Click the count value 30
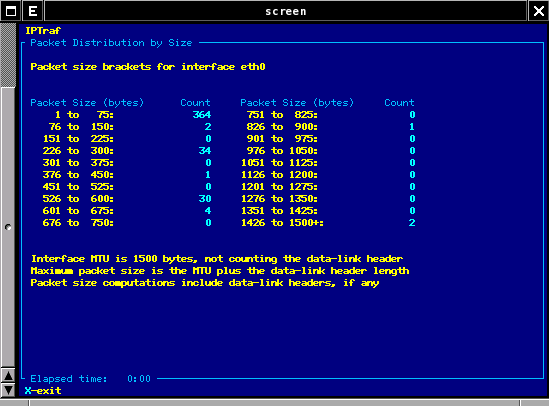 click(205, 198)
